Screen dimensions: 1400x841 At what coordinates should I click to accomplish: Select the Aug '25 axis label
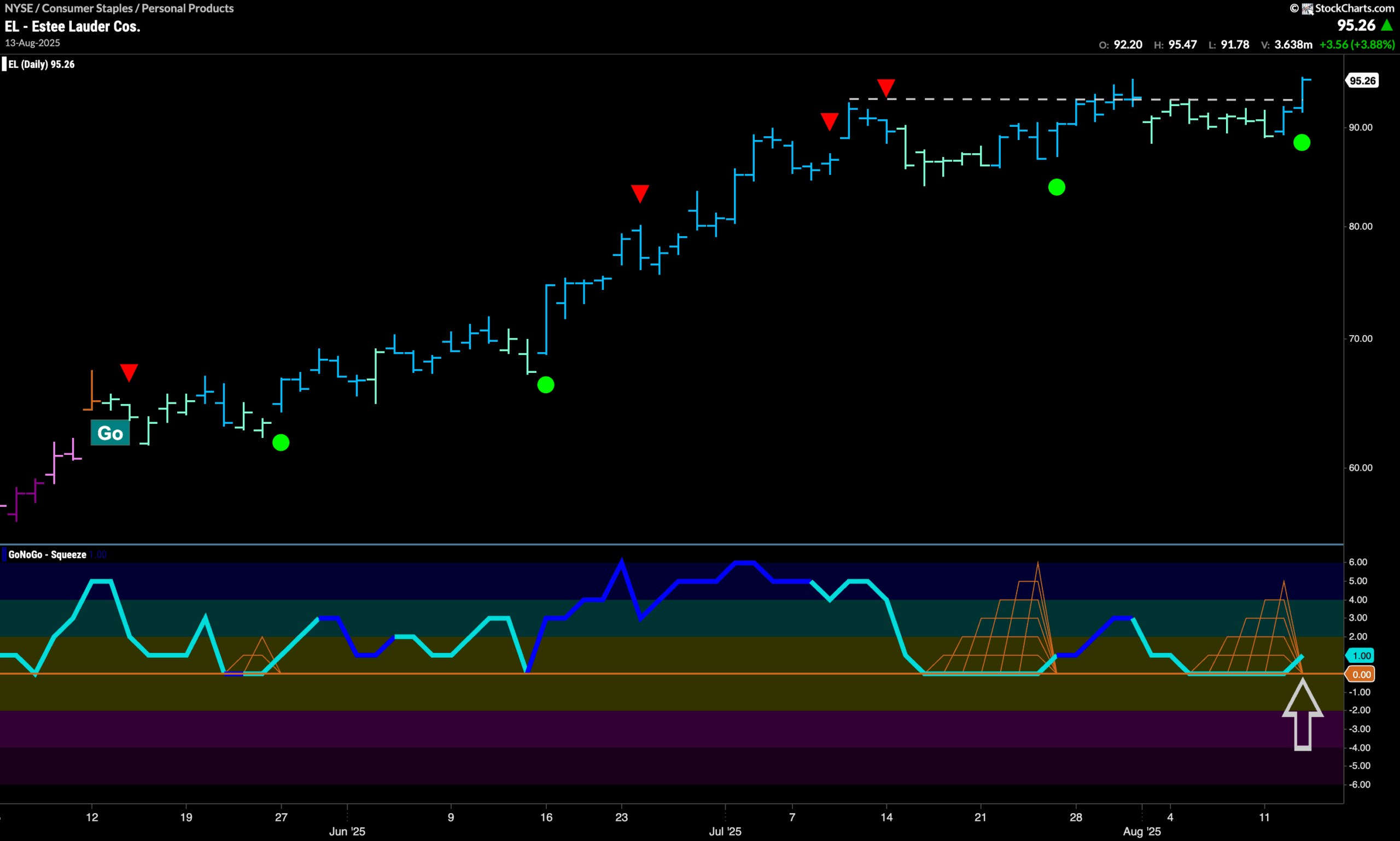click(x=1141, y=831)
